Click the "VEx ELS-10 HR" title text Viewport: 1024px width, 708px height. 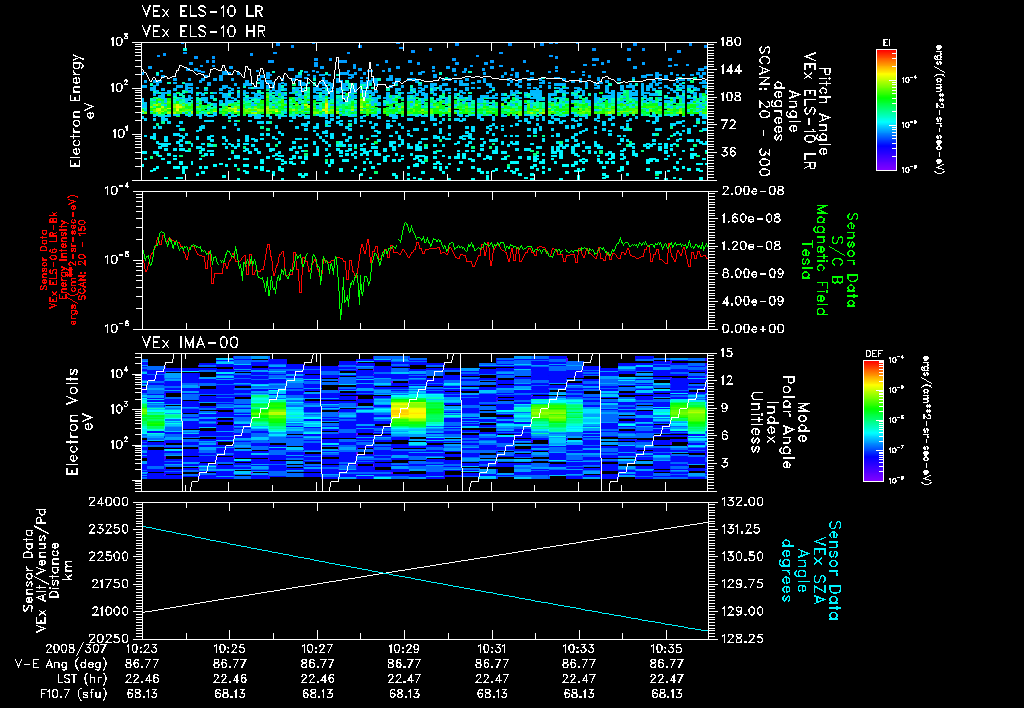pyautogui.click(x=203, y=31)
